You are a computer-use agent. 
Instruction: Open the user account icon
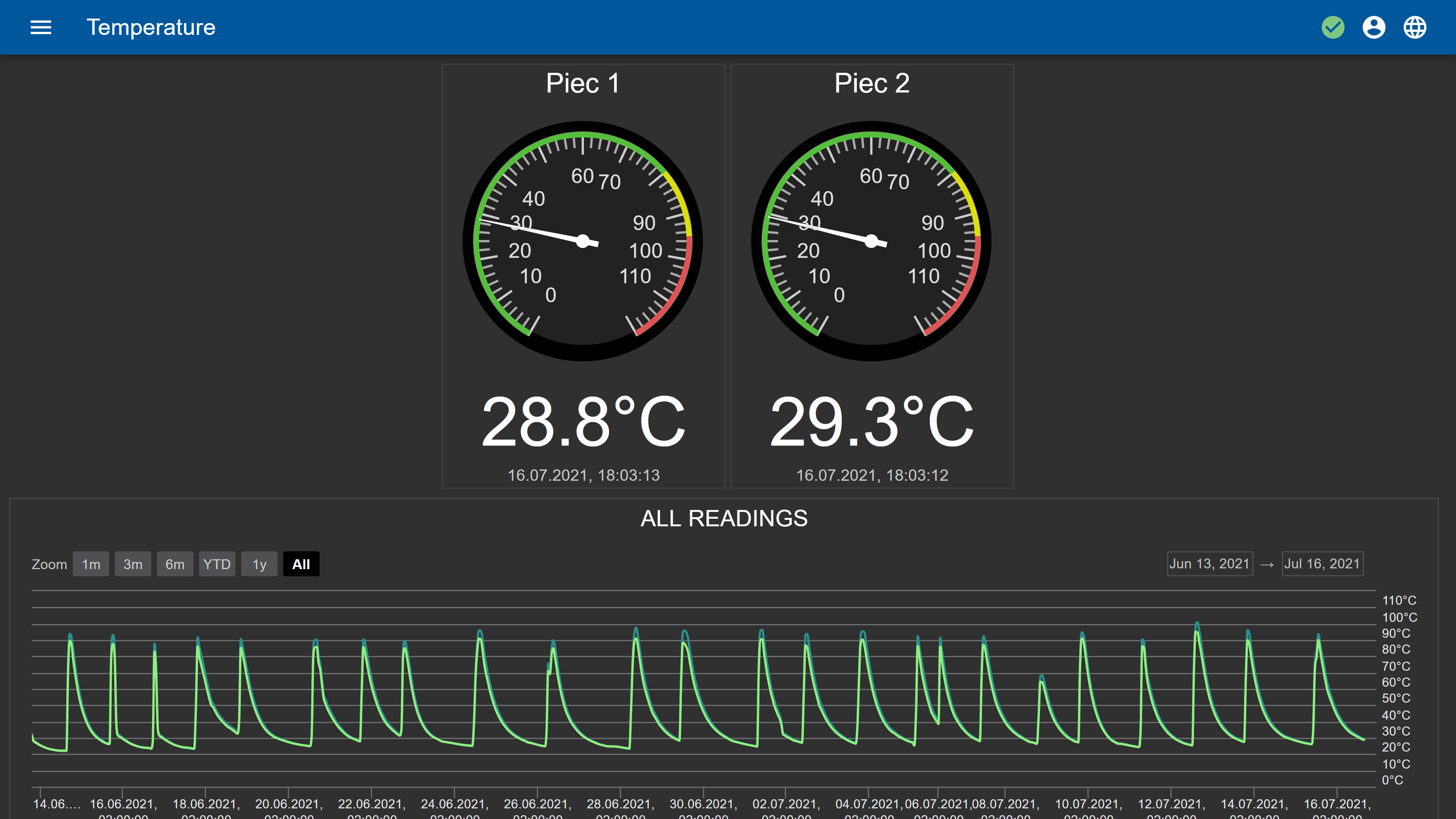[x=1373, y=27]
